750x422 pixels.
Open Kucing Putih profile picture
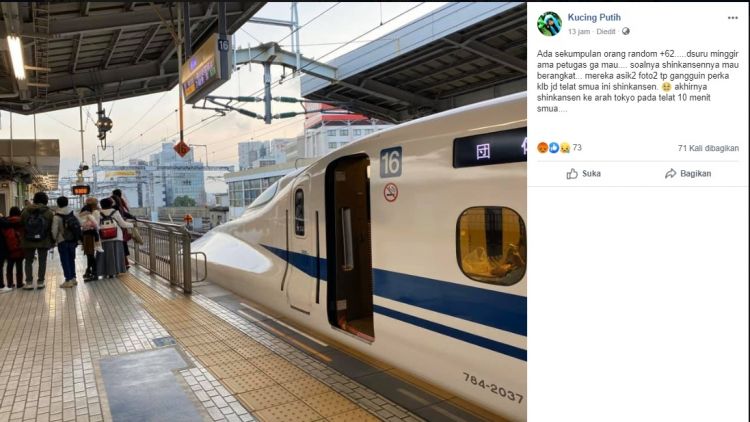549,24
